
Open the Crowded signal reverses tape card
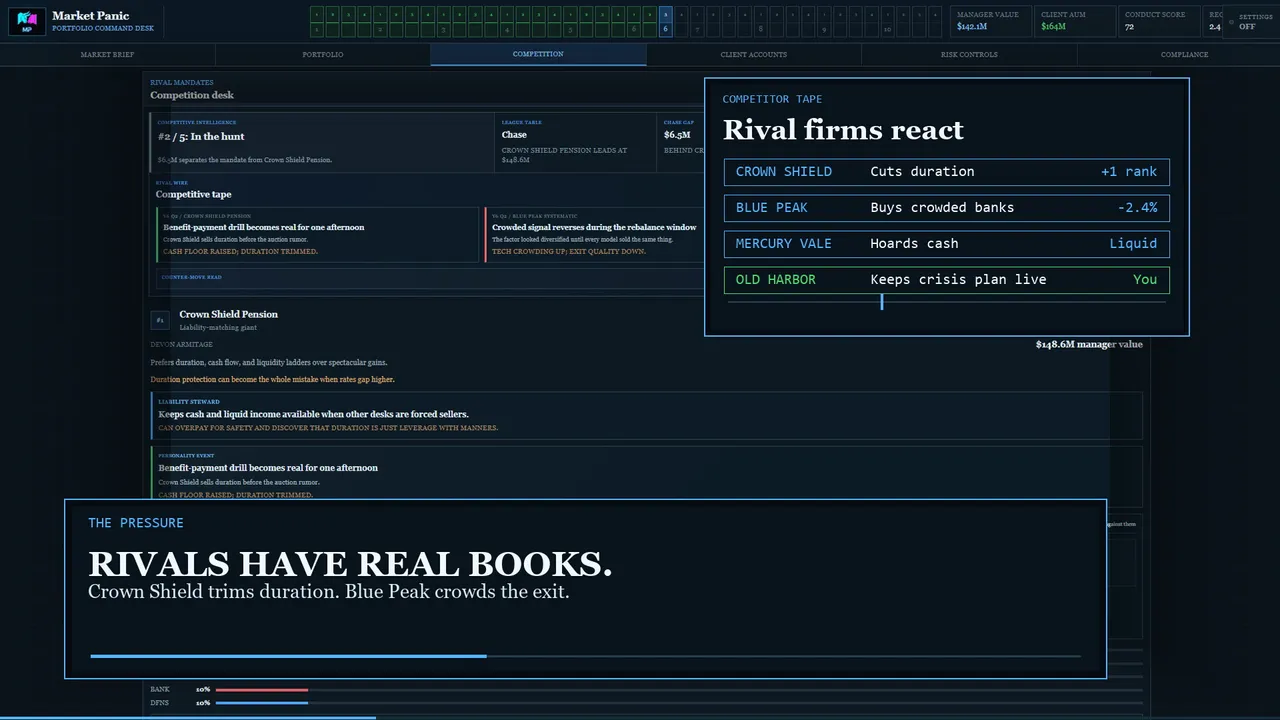[x=594, y=235]
